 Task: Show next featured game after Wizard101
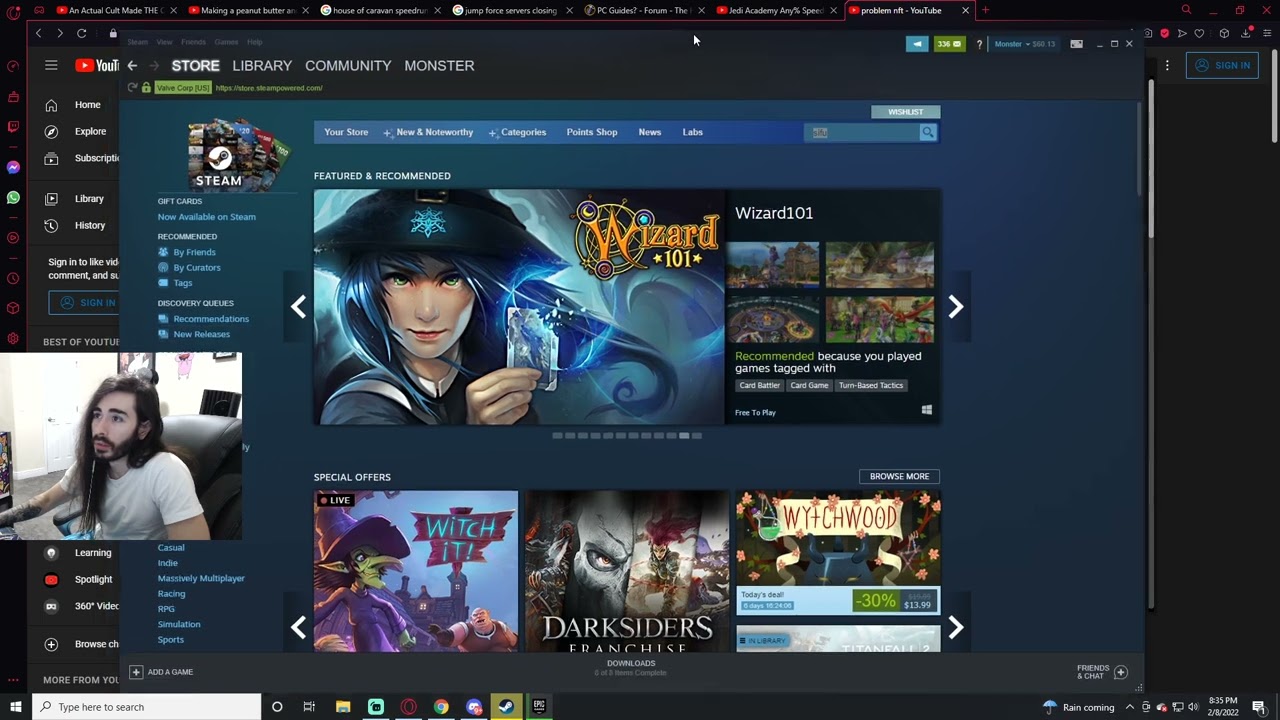[x=955, y=307]
